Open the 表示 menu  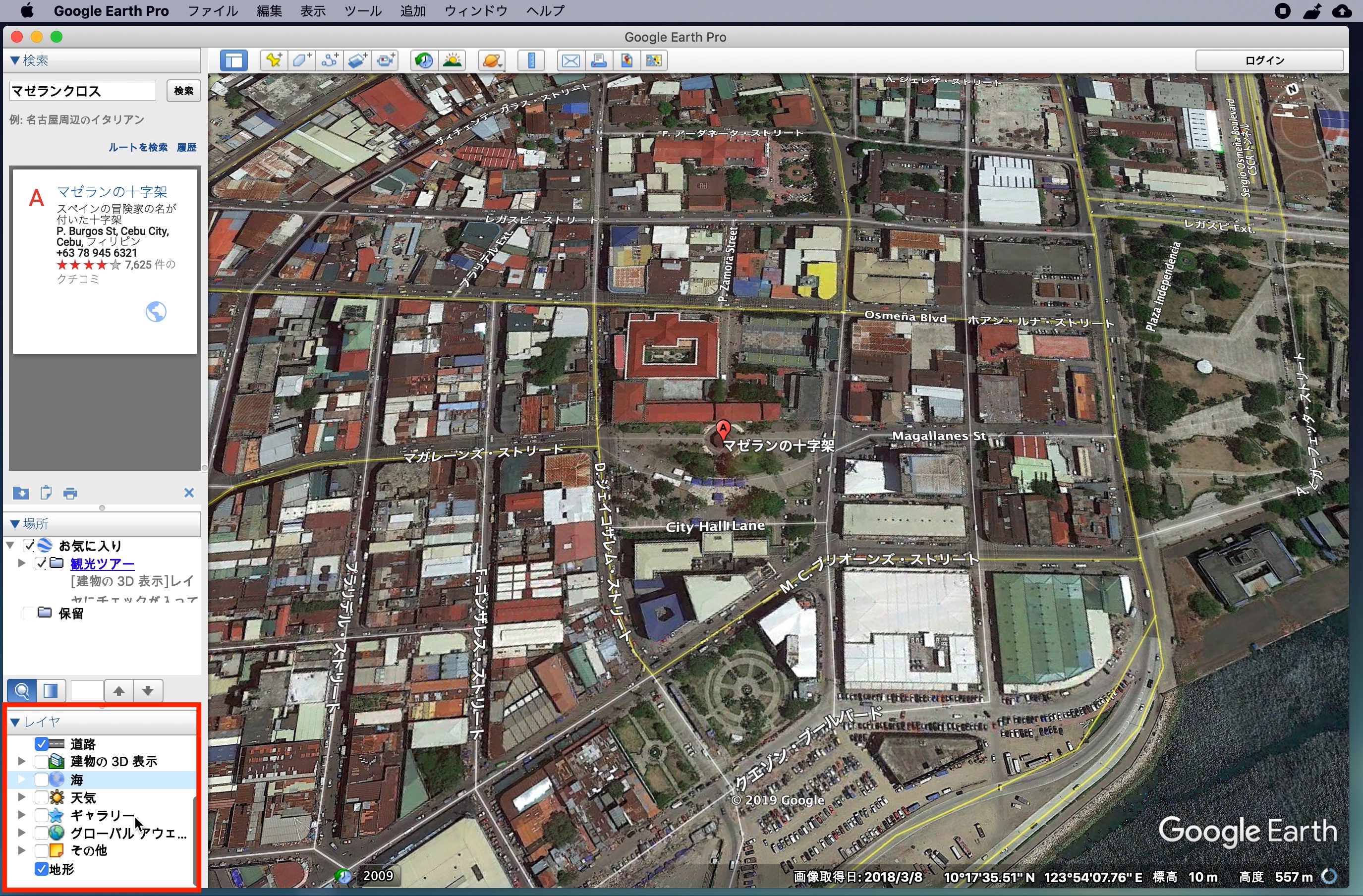pos(313,11)
